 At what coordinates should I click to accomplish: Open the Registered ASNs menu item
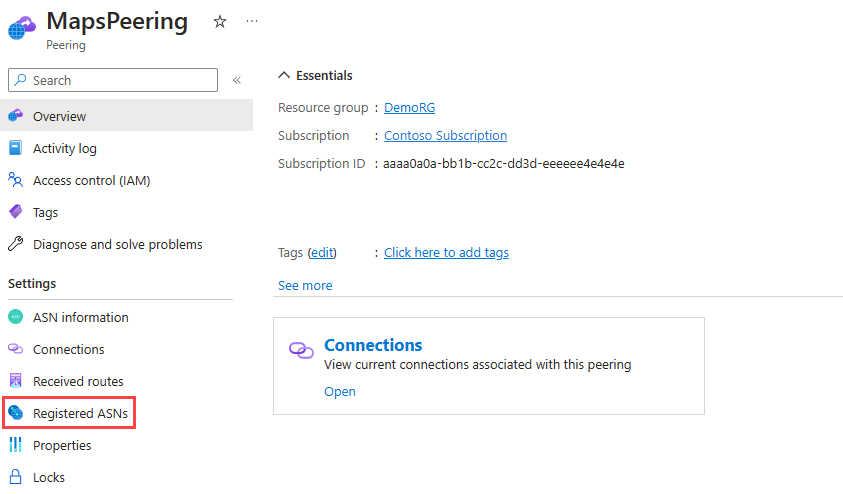pyautogui.click(x=69, y=413)
